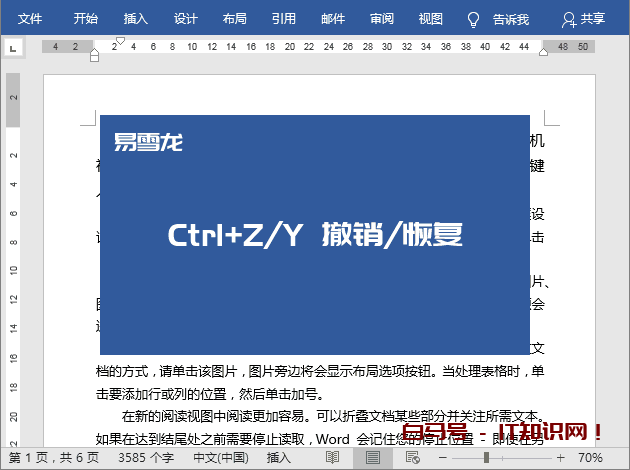Open the 布局 layout ribbon tab
Screen dimensions: 630x470
click(x=234, y=19)
